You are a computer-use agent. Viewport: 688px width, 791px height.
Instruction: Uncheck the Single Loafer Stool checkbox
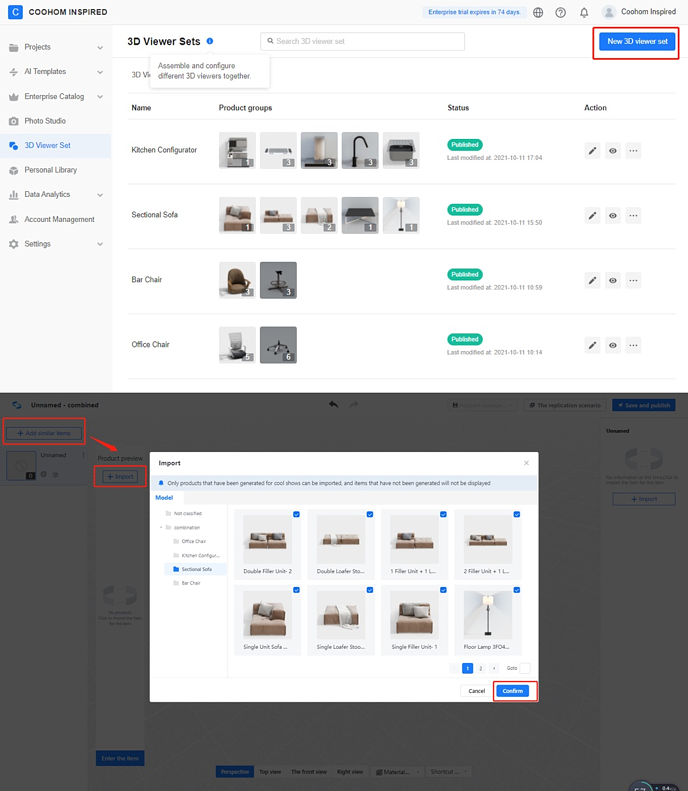coord(370,590)
